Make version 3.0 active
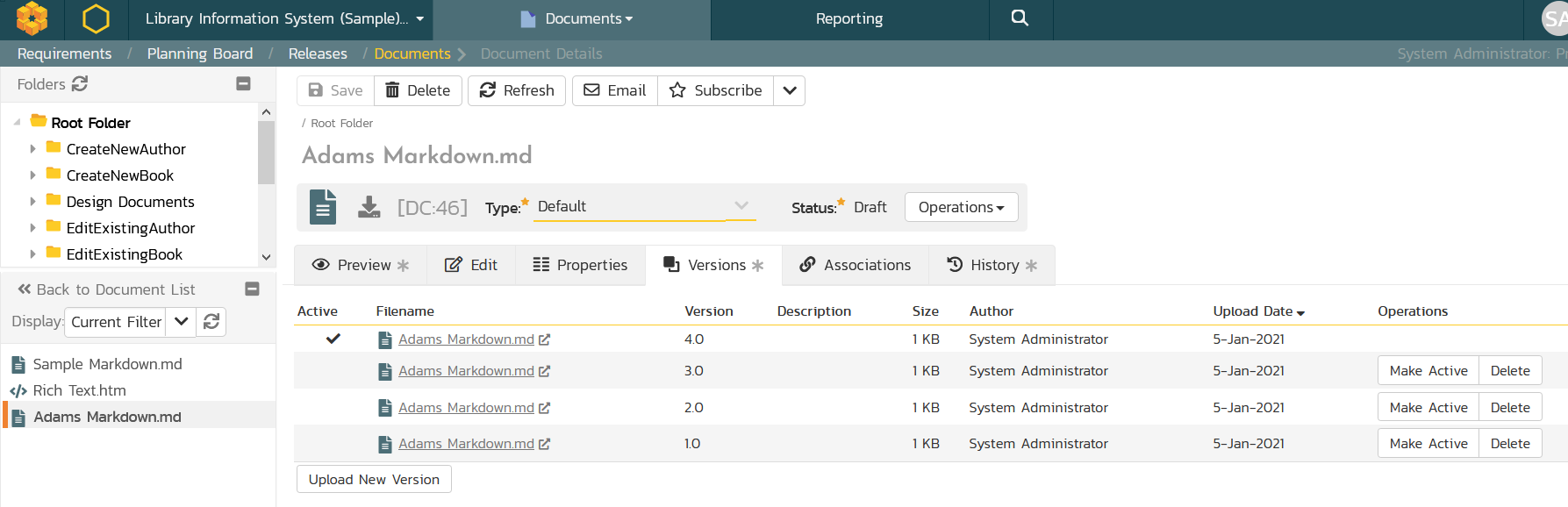This screenshot has height=507, width=1568. click(1428, 371)
